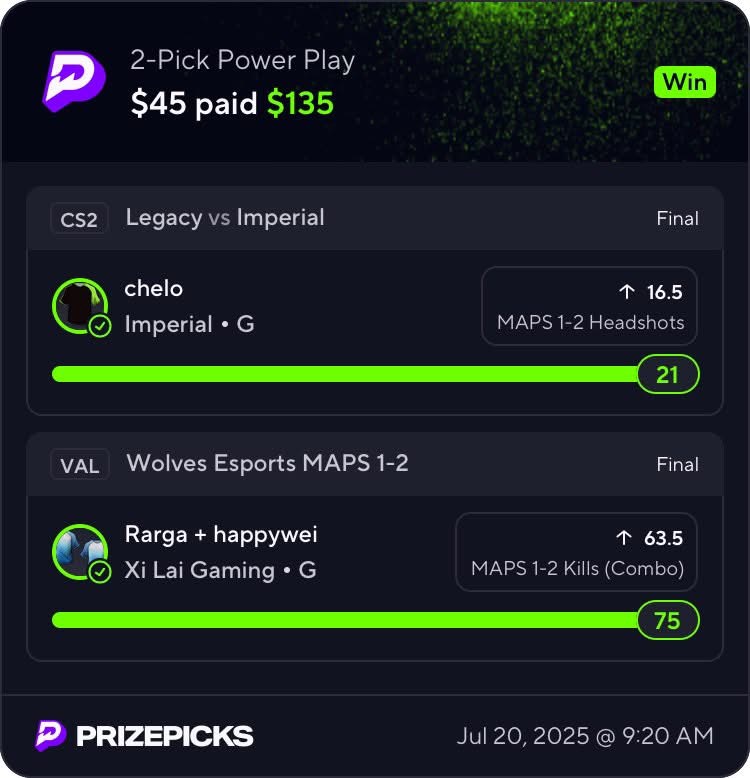Click the MAPS 1-2 Headshots stat box
Viewport: 750px width, 778px height.
(589, 306)
